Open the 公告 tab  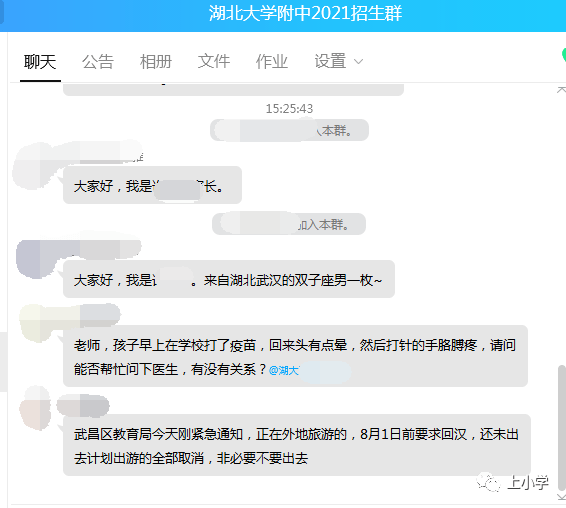click(98, 62)
